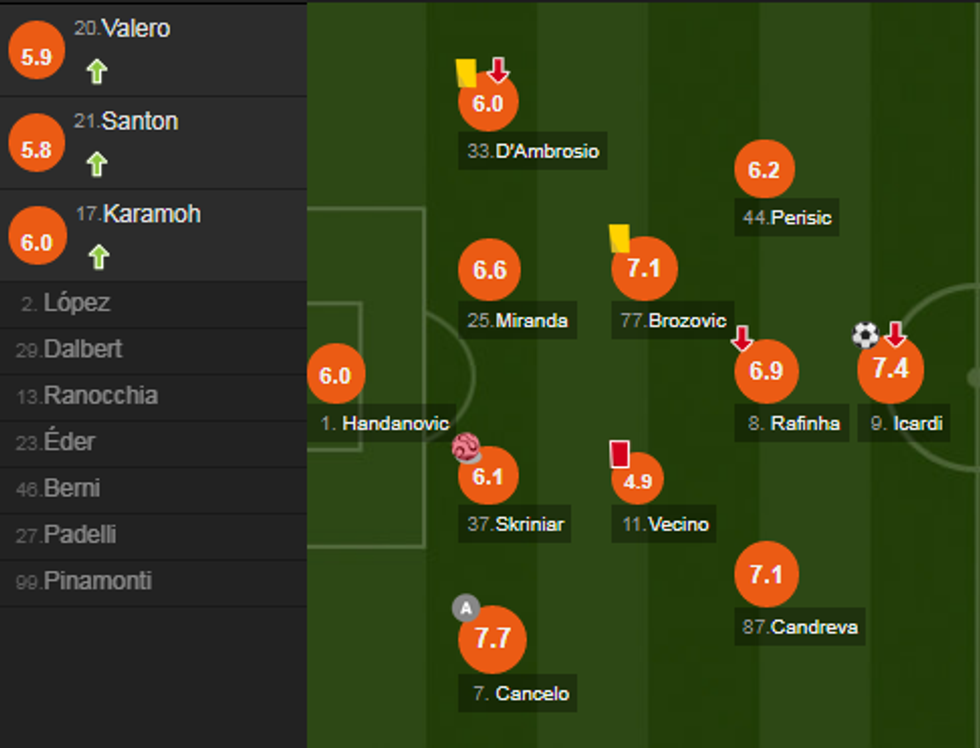
Task: Click Skriniar's own goal ball icon
Action: click(x=466, y=447)
